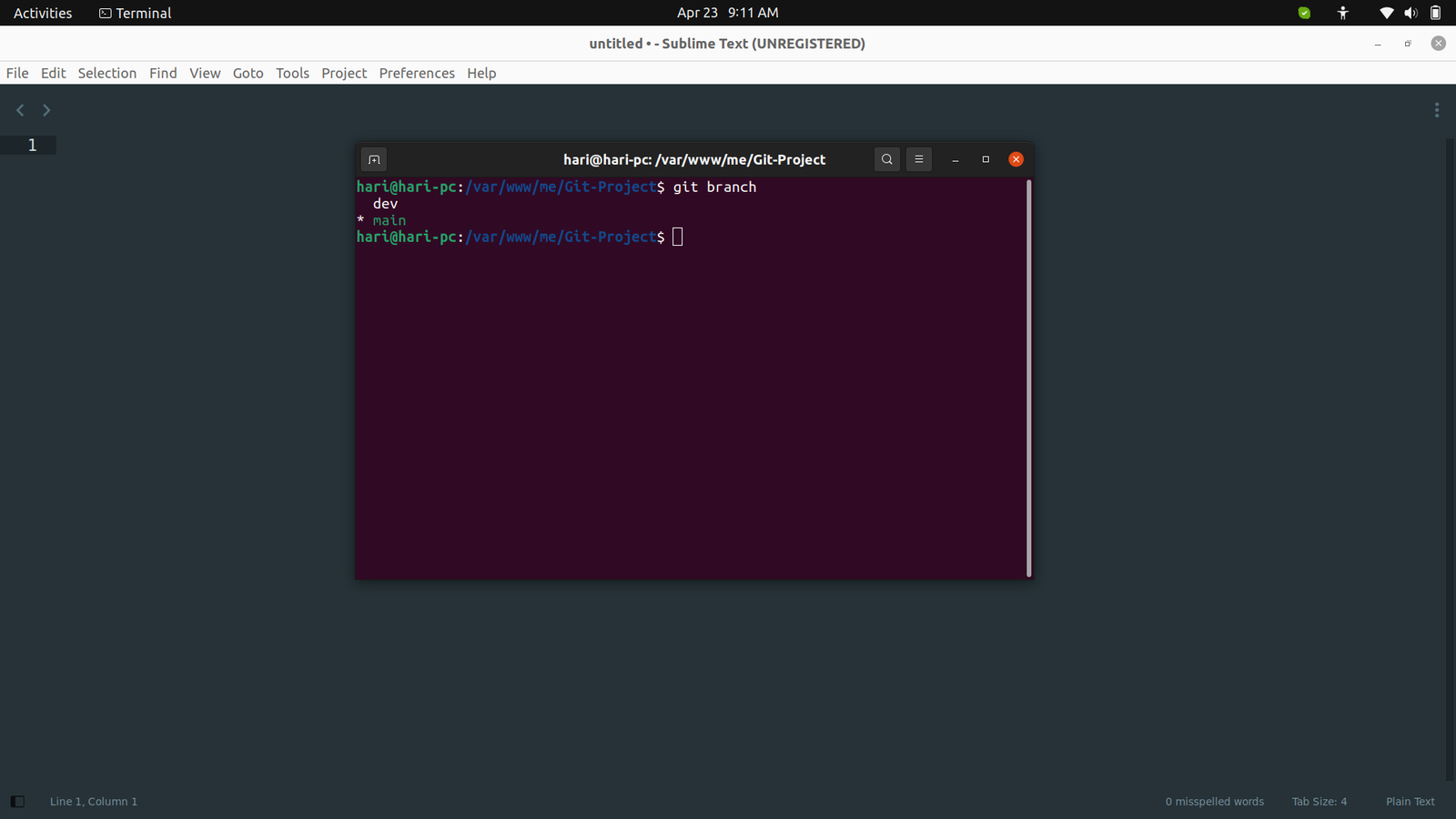Image resolution: width=1456 pixels, height=819 pixels.
Task: Click the terminal search magnifier icon
Action: click(886, 159)
